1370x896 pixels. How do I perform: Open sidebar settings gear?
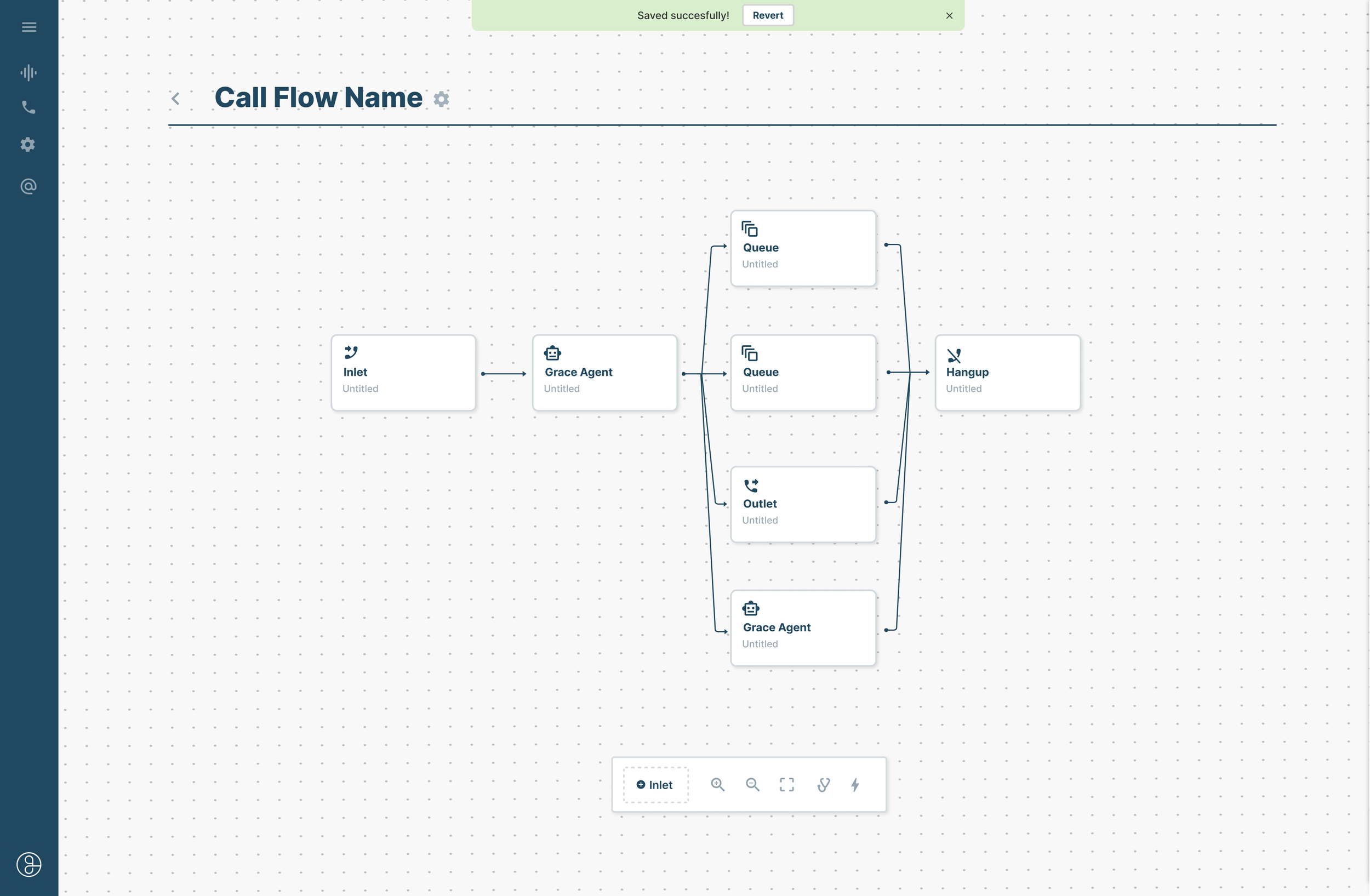(x=28, y=145)
